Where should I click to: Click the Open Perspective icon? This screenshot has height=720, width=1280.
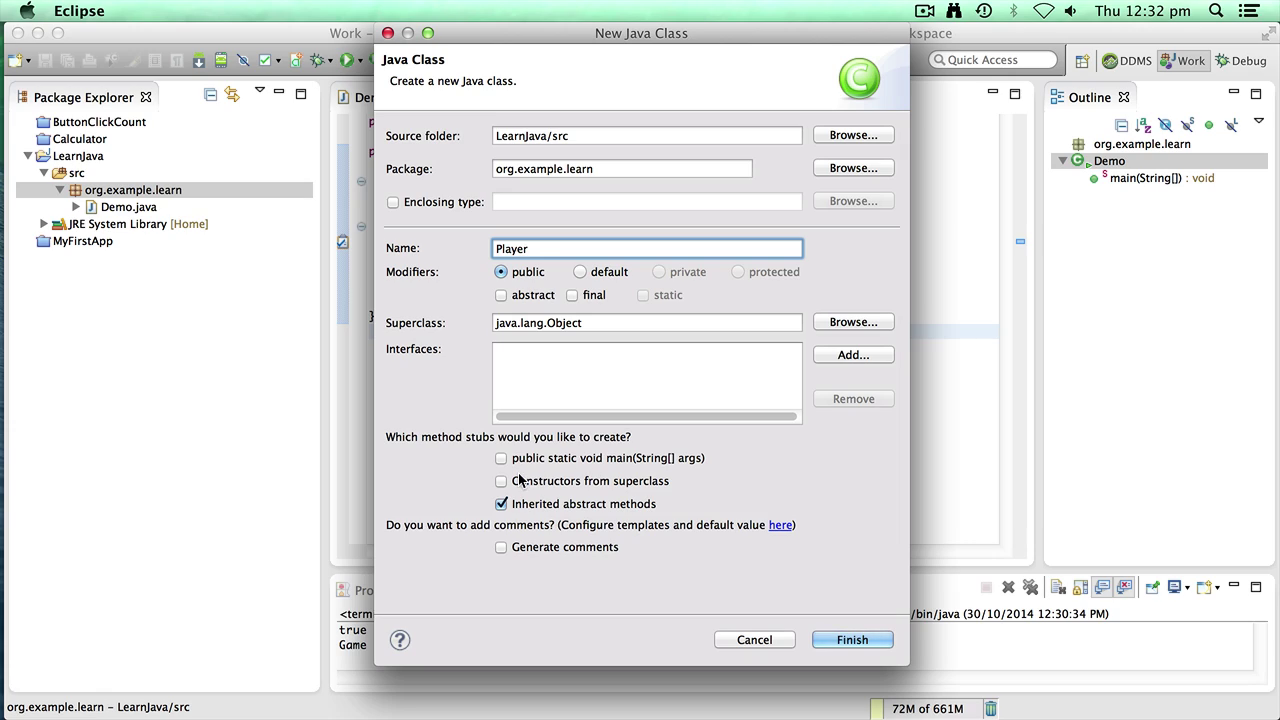tap(1082, 61)
